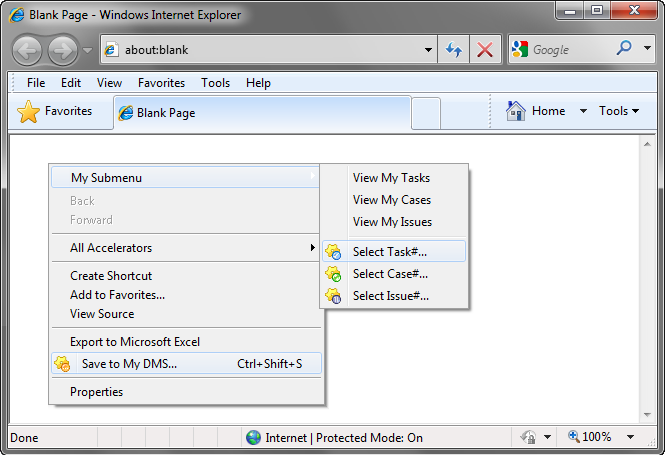Click the Back navigation arrow button
The width and height of the screenshot is (665, 455).
pyautogui.click(x=27, y=50)
